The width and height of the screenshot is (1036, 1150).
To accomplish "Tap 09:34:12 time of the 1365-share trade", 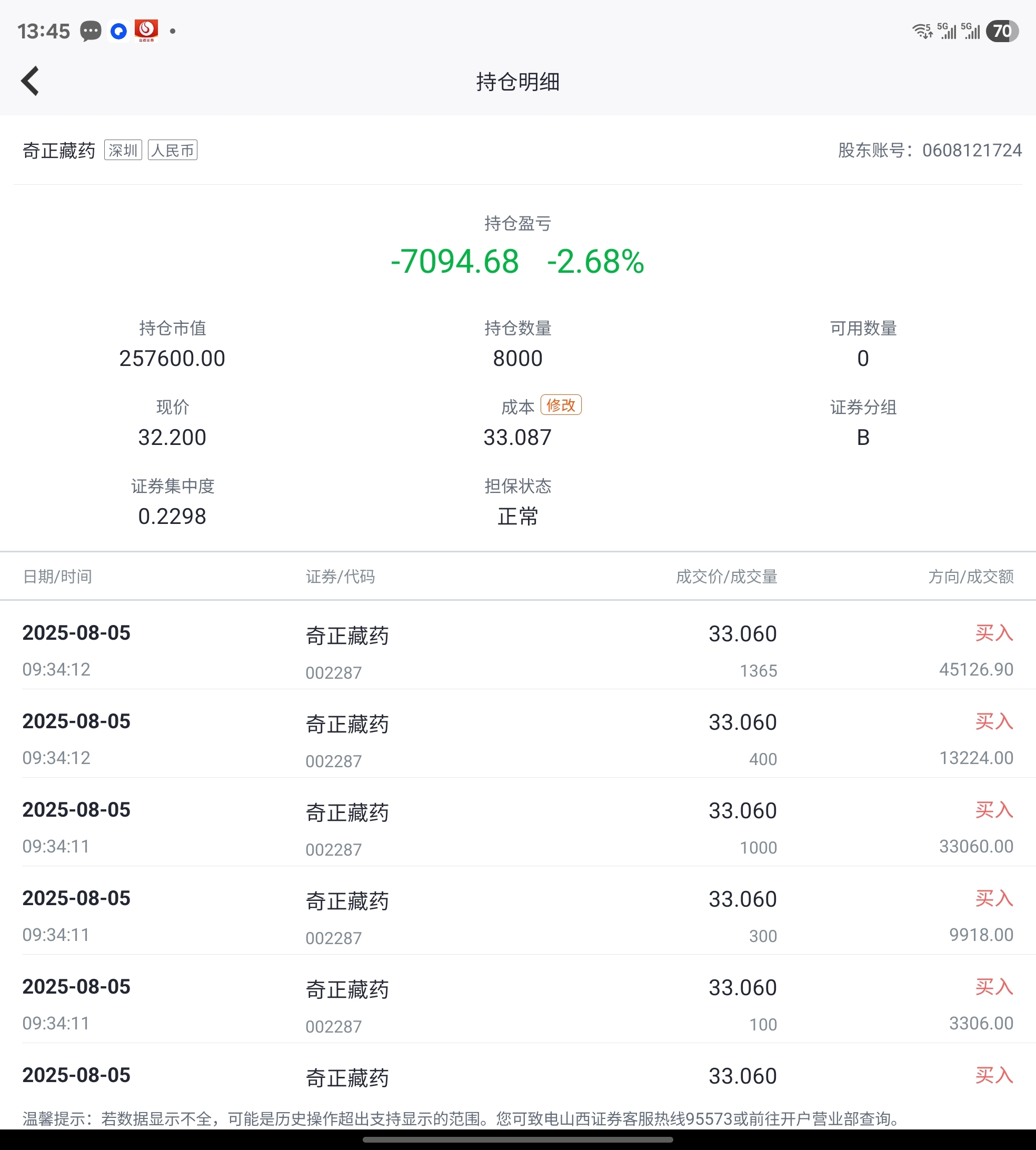I will coord(56,669).
